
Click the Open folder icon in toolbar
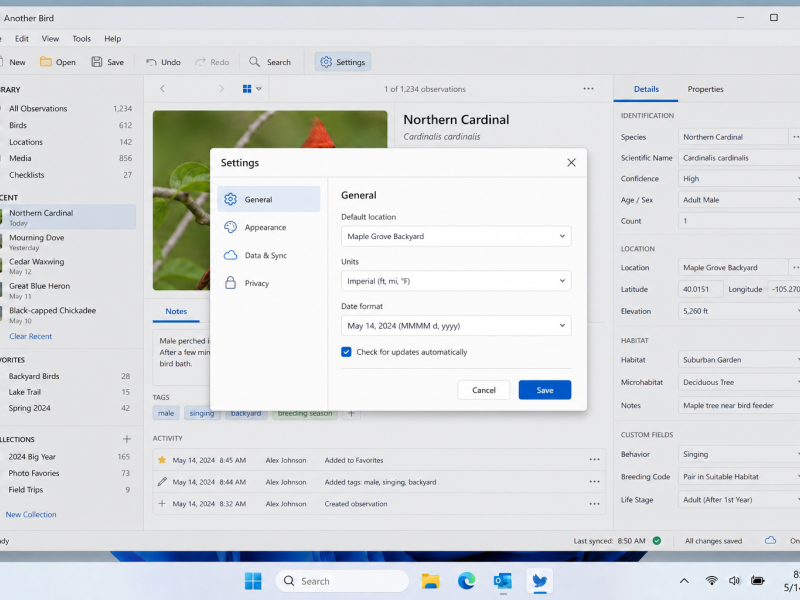click(x=46, y=62)
